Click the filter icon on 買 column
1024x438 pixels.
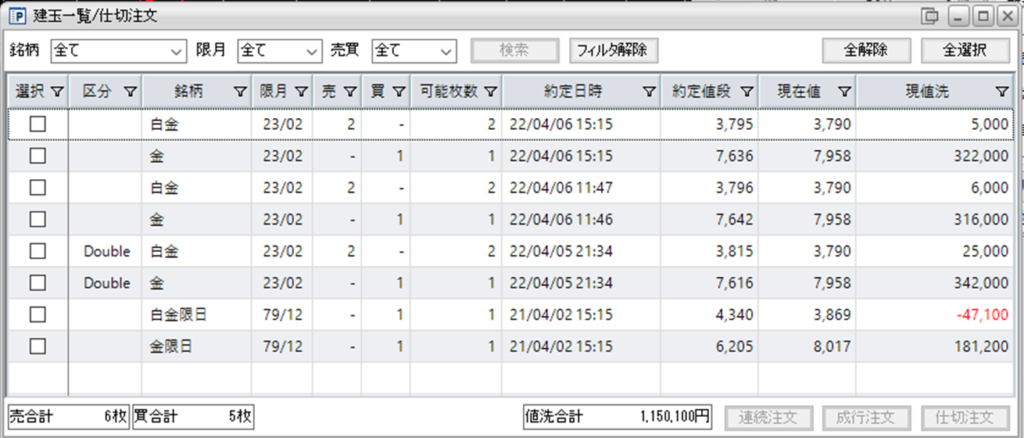(398, 93)
